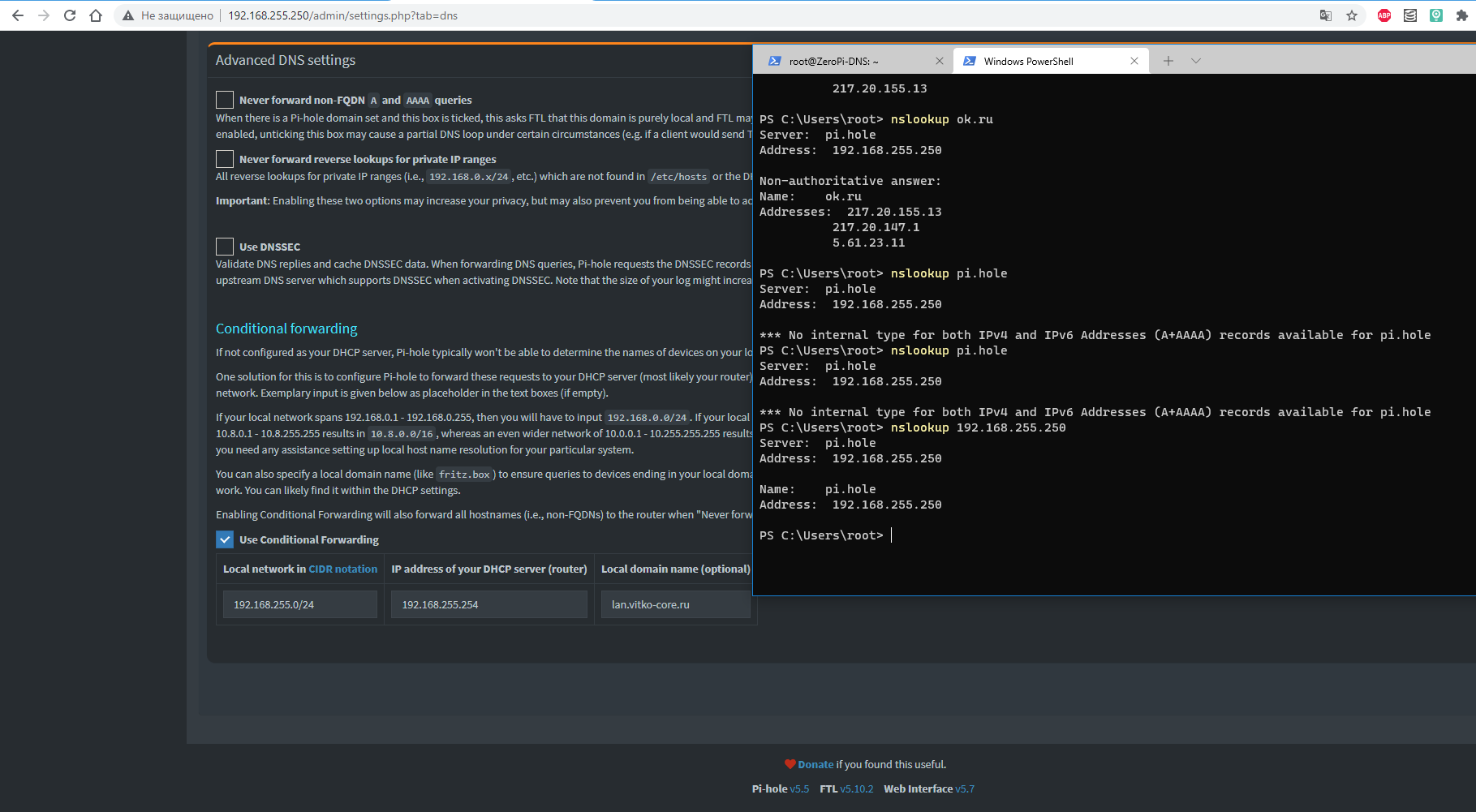Click the Donate link
The width and height of the screenshot is (1476, 812).
point(815,764)
